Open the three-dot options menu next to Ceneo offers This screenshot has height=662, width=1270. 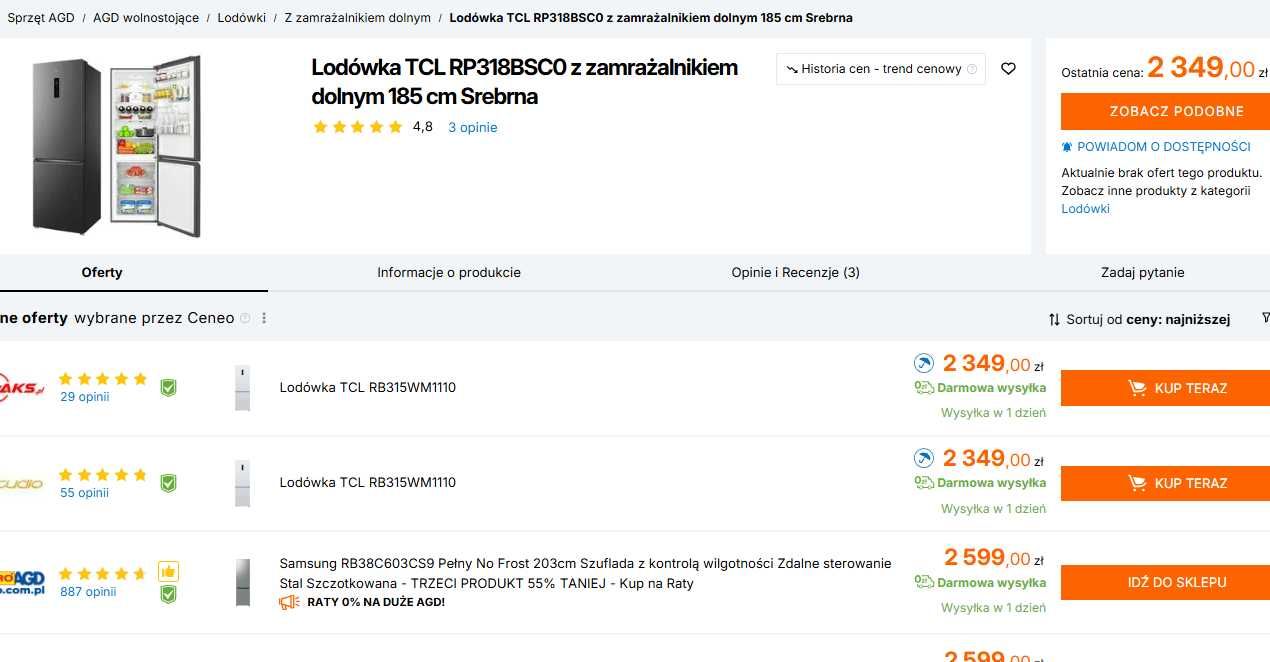[264, 318]
